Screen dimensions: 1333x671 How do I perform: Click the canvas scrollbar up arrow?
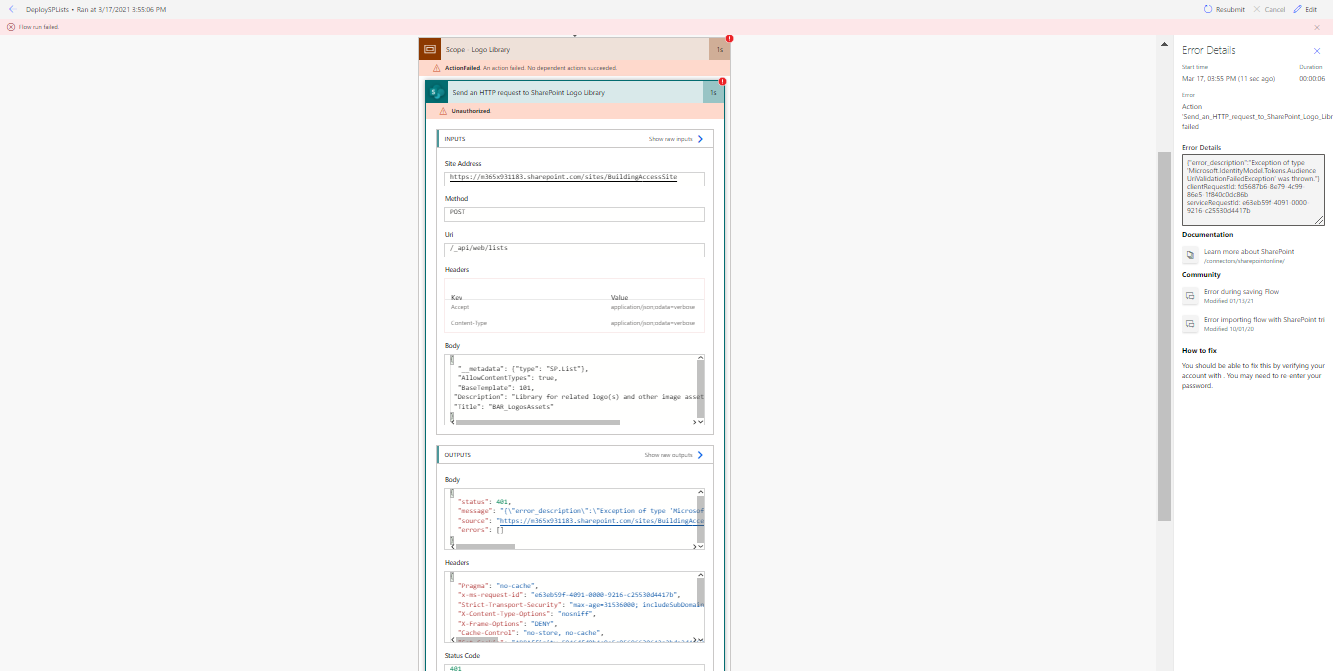(1164, 44)
